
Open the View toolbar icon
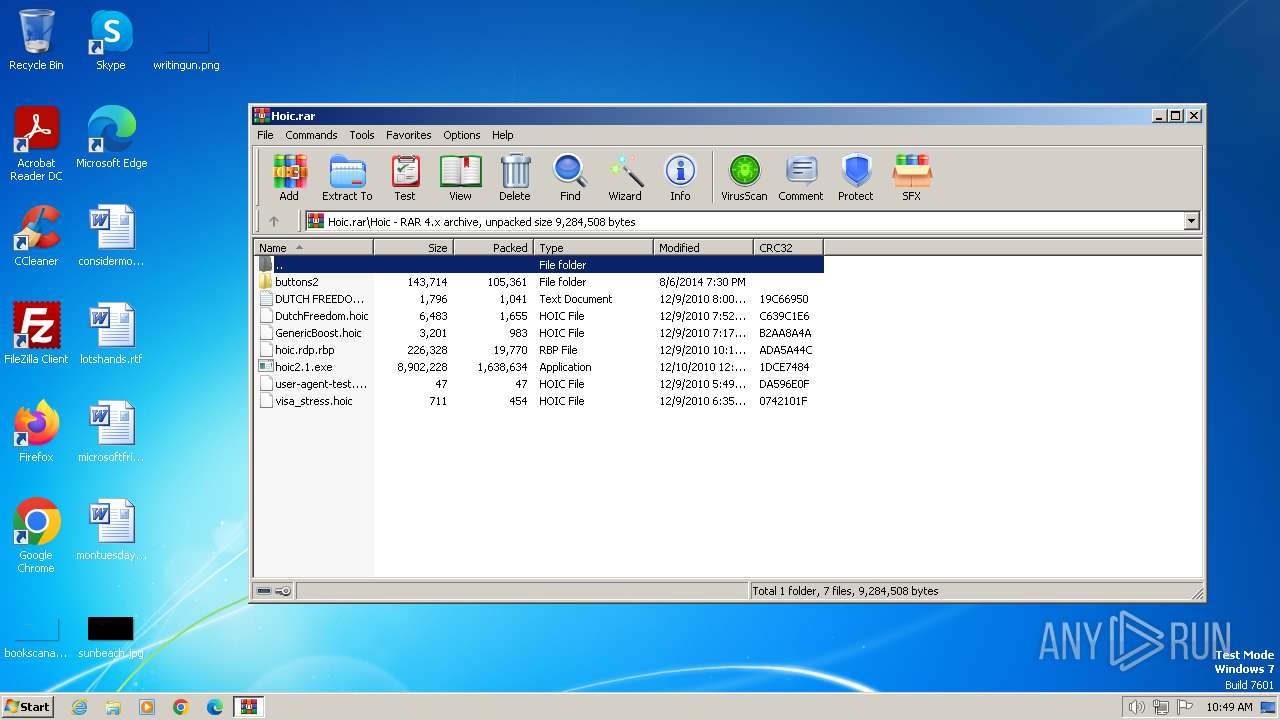(460, 178)
